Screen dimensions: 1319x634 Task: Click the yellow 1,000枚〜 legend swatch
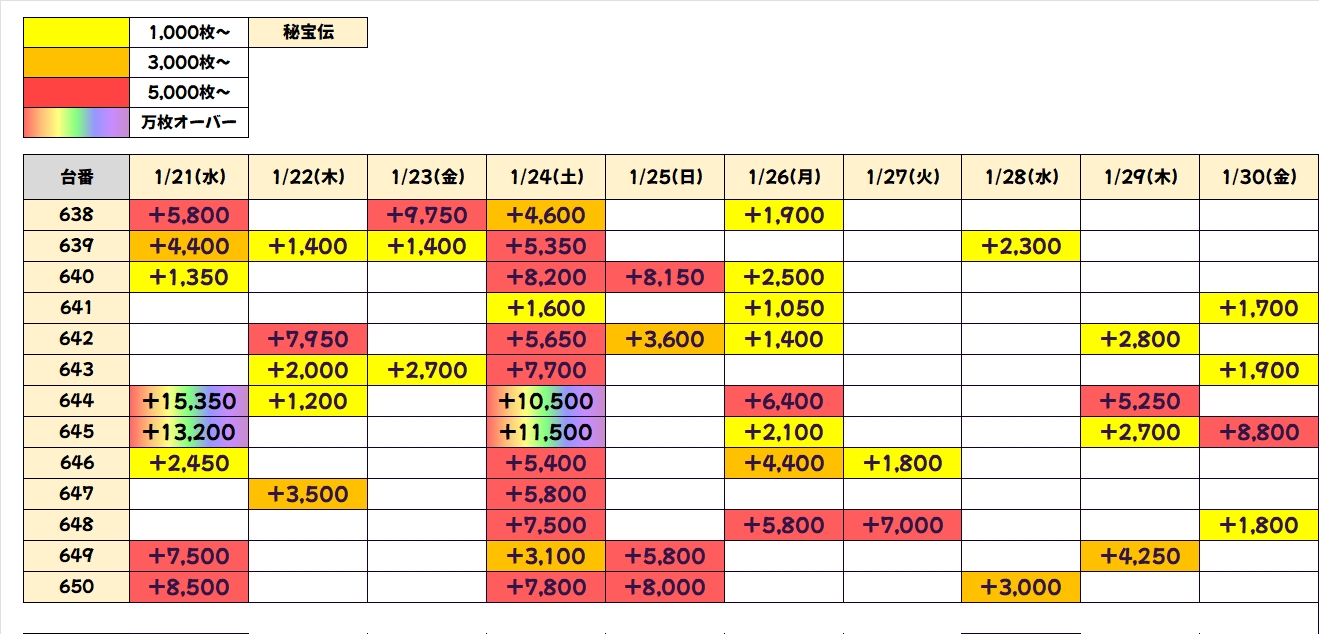pos(76,33)
